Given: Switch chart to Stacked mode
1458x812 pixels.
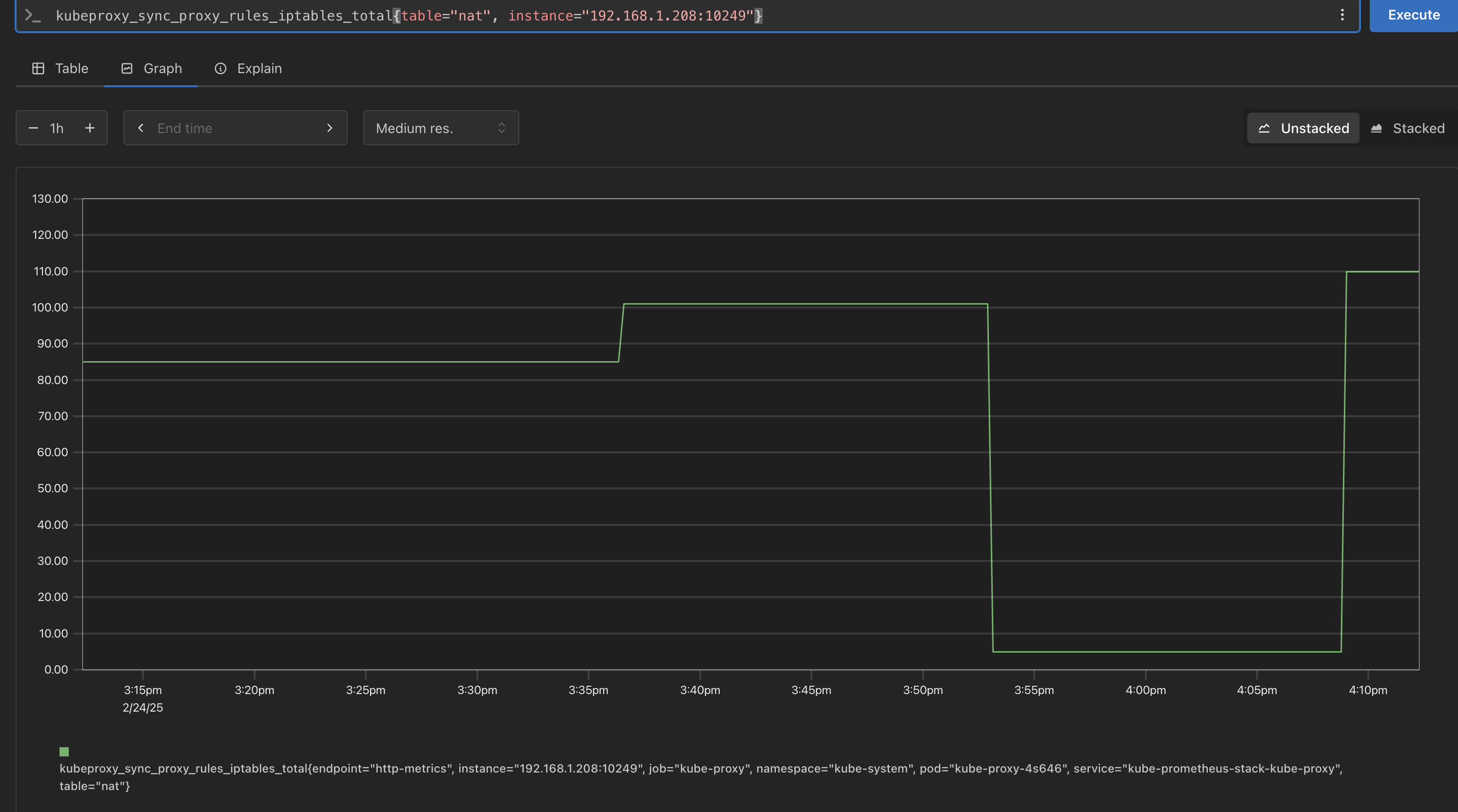Looking at the screenshot, I should (x=1408, y=129).
